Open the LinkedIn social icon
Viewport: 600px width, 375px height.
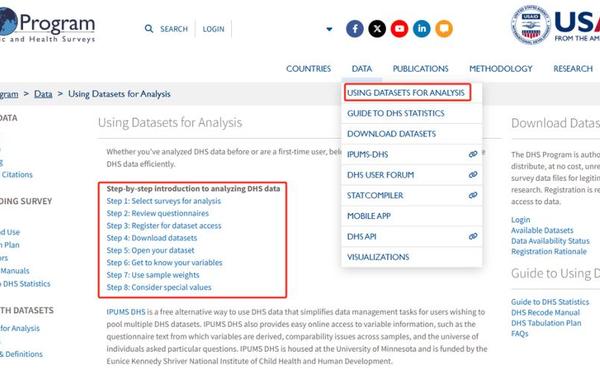422,29
